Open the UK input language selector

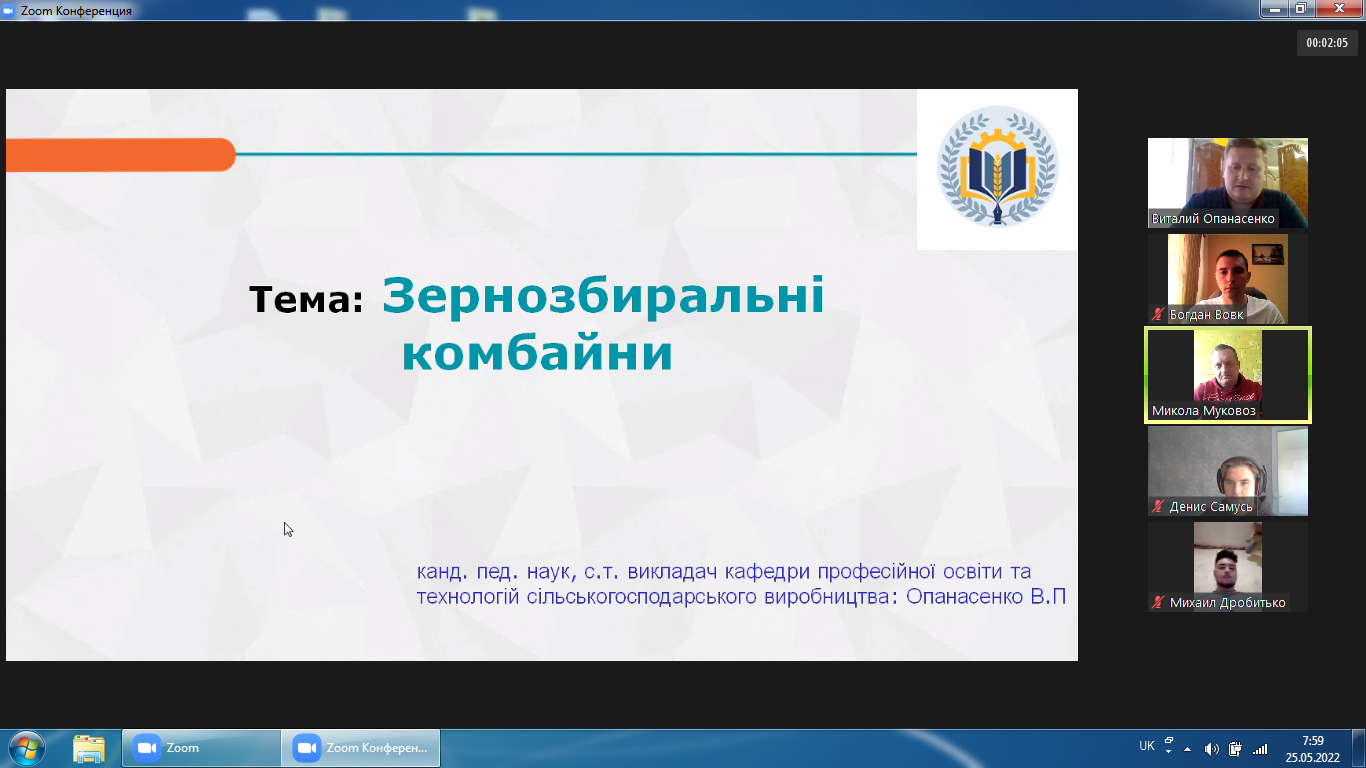(1146, 746)
